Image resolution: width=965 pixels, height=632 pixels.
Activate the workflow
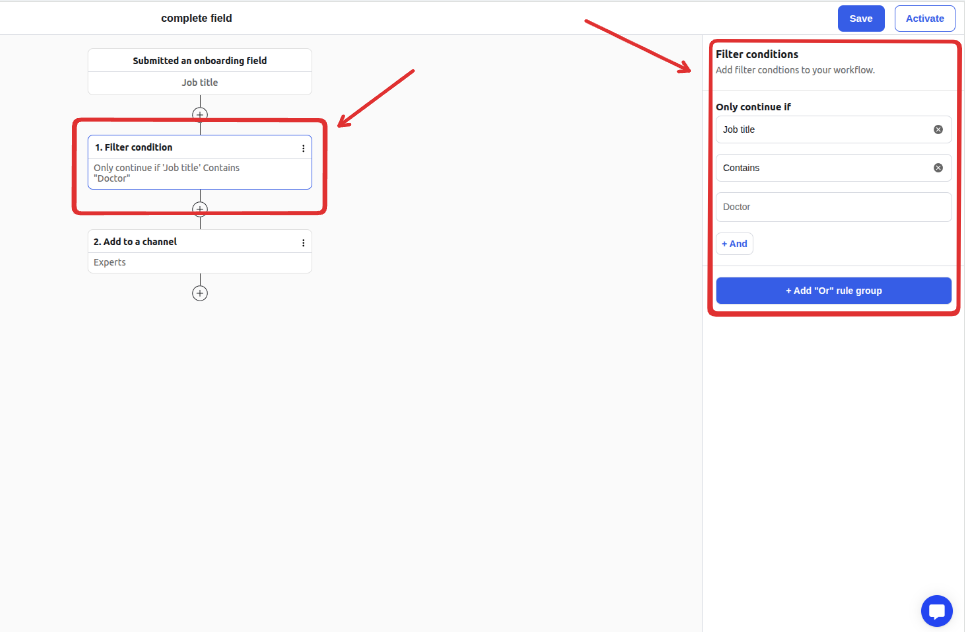pyautogui.click(x=925, y=19)
